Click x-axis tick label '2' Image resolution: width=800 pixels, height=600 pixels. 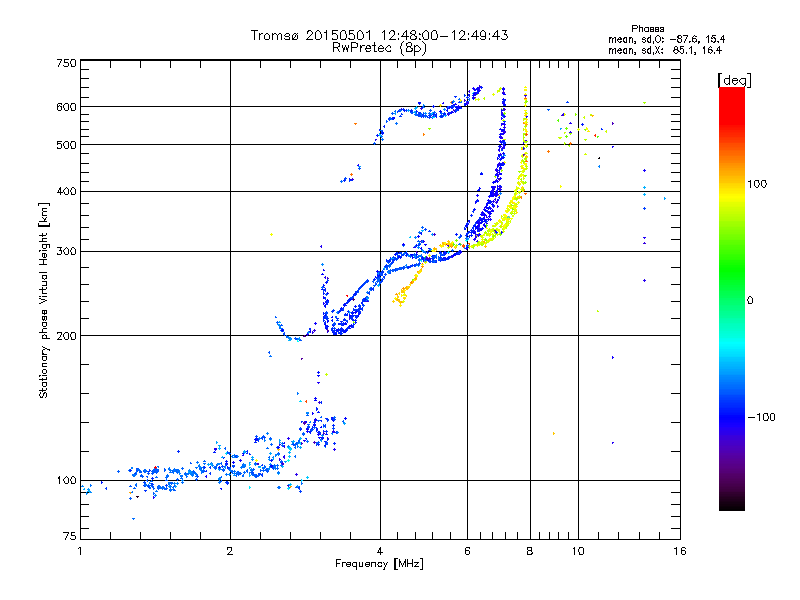point(230,551)
